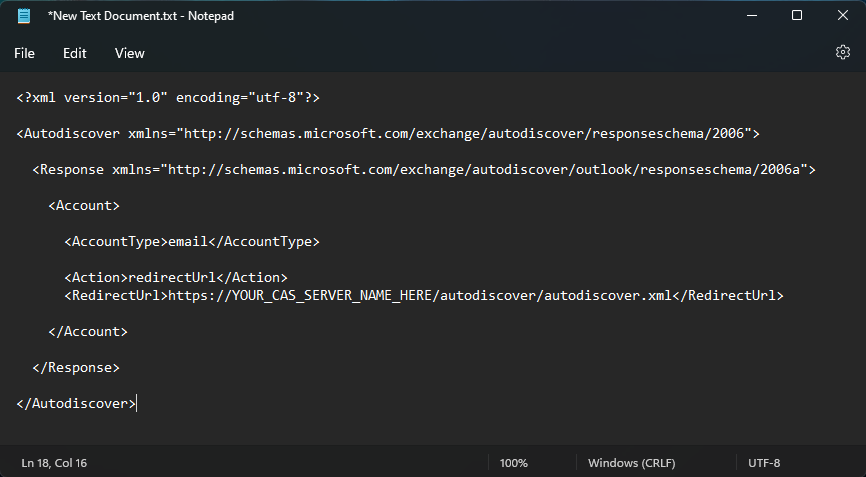Click the closing Autodiscover tag at the end
Image resolution: width=866 pixels, height=477 pixels.
76,403
